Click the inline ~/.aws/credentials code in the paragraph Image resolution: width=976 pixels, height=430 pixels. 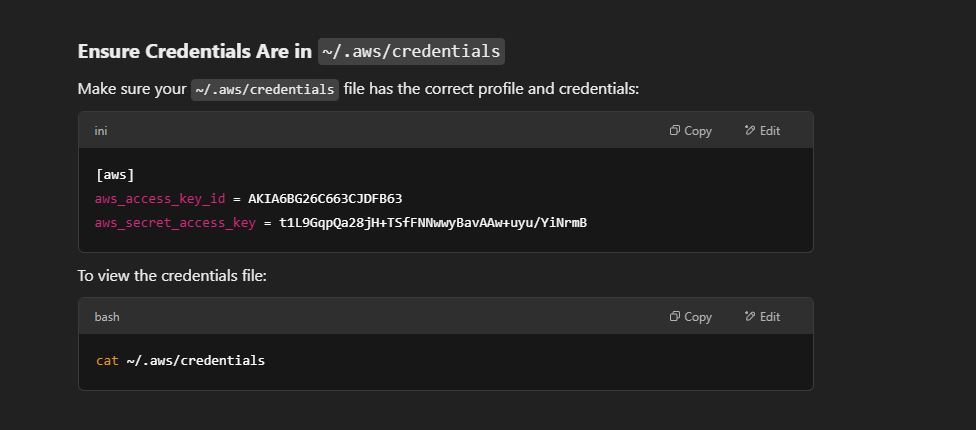265,89
